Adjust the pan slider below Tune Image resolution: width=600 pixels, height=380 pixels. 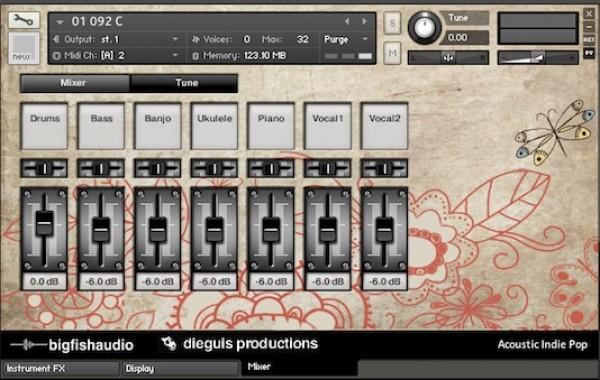click(x=448, y=57)
